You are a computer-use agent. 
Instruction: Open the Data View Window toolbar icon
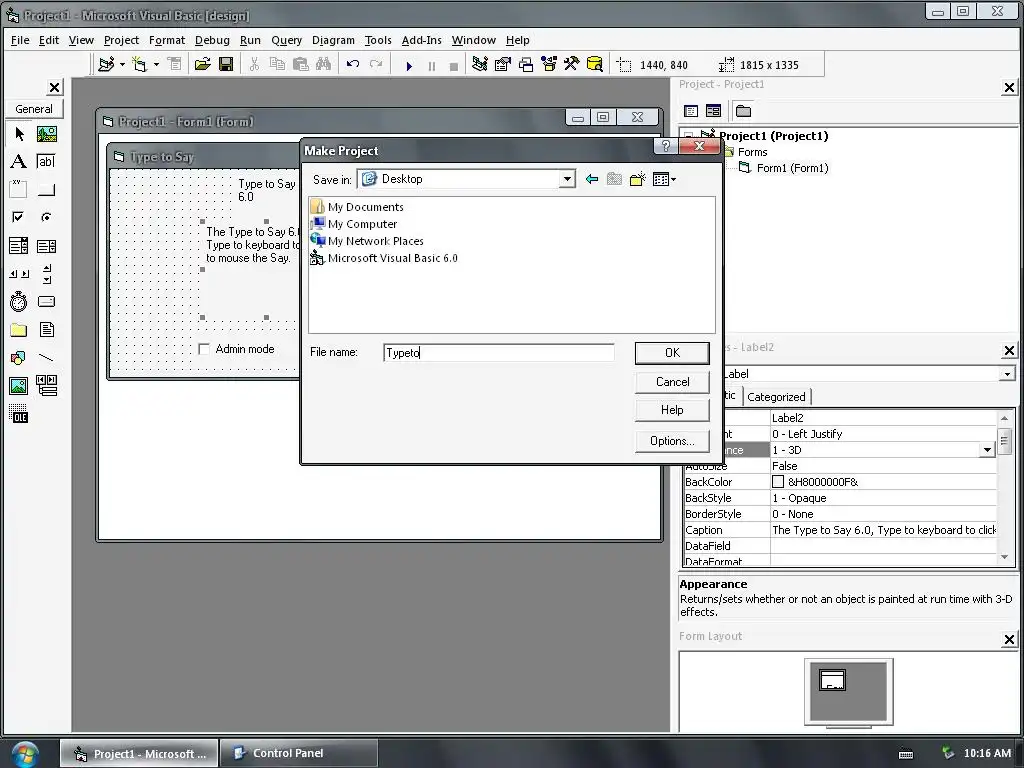click(594, 64)
